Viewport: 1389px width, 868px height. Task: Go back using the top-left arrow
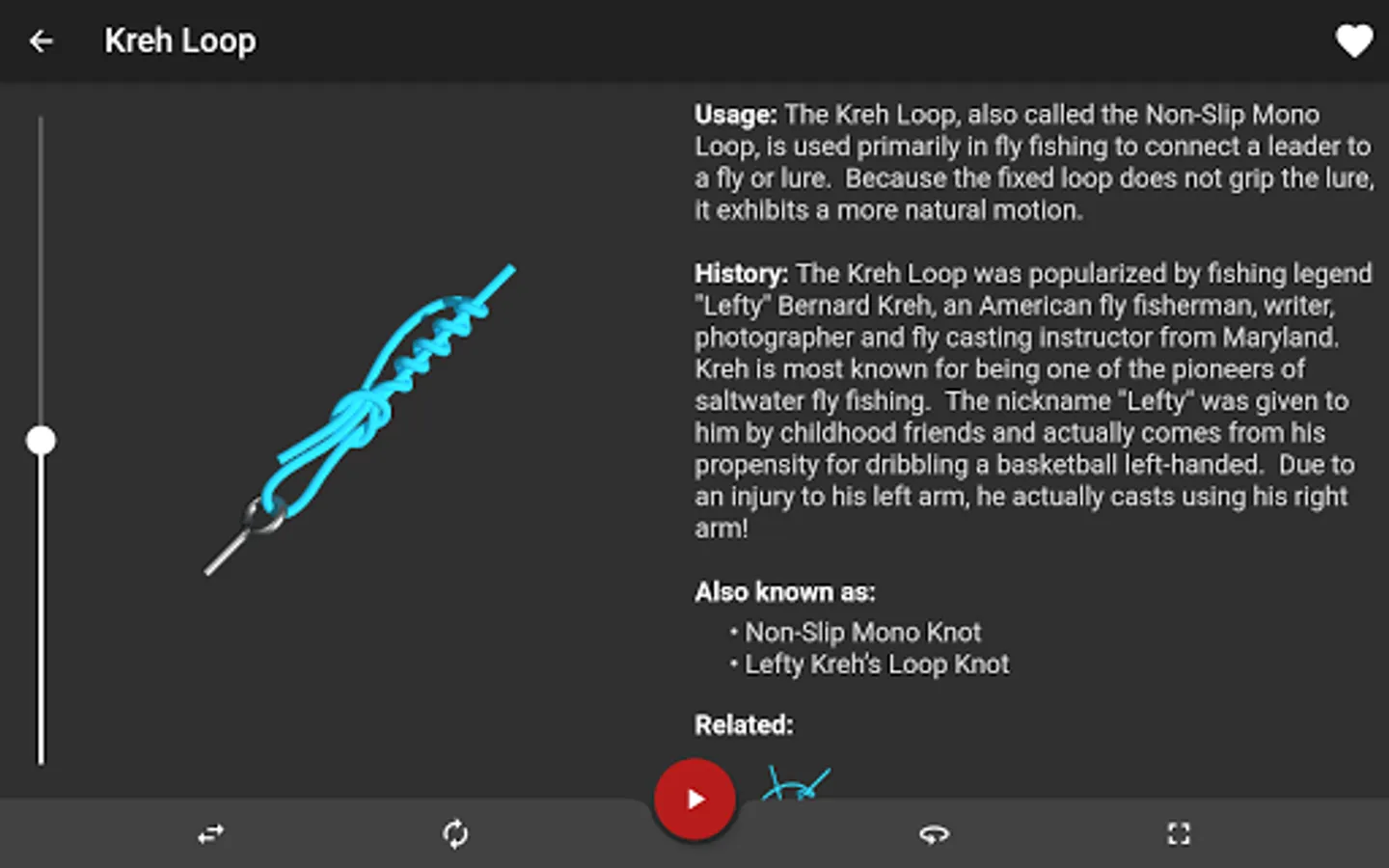[41, 41]
